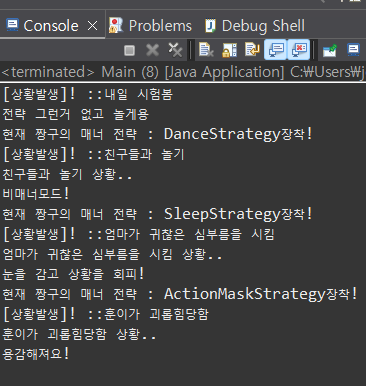Click the line '눈을 감고 상황을 회피!'

[73, 274]
